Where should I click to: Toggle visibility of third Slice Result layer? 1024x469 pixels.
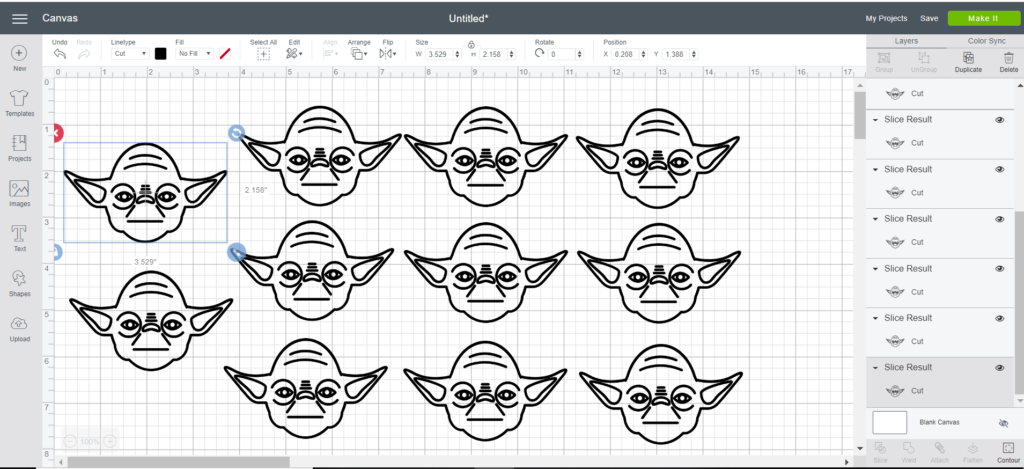tap(999, 219)
